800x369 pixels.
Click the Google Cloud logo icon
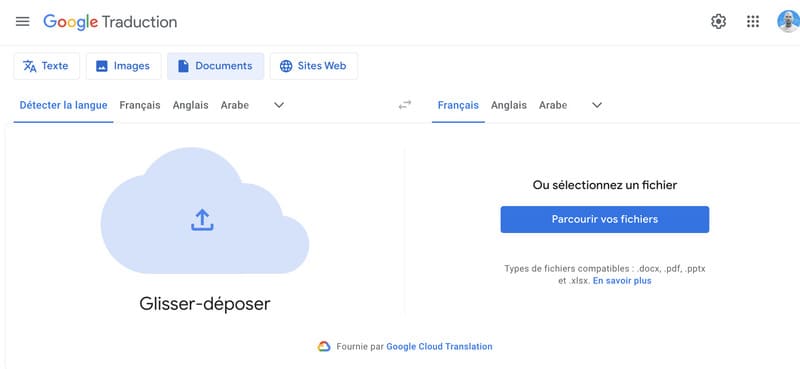[x=324, y=347]
